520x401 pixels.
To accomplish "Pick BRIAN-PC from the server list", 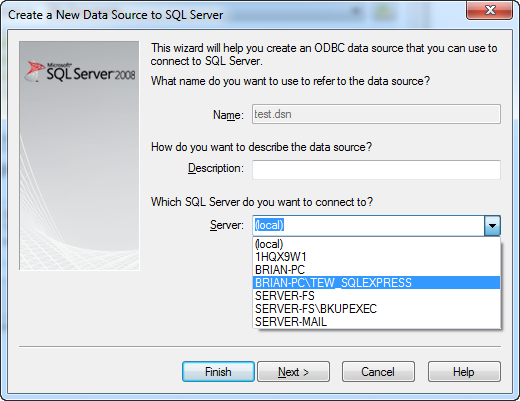I will 377,270.
